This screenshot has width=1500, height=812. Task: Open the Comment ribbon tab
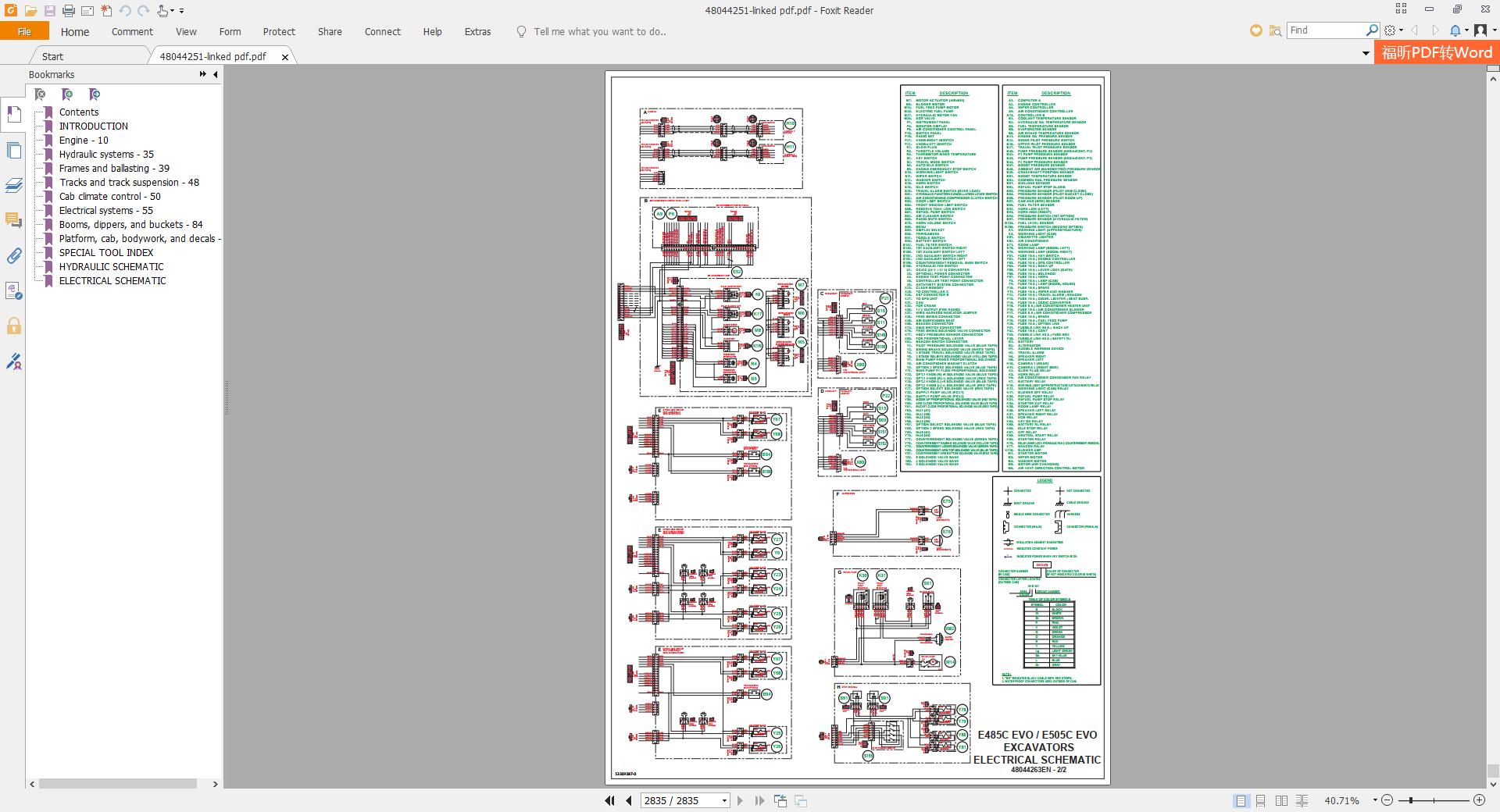coord(132,32)
